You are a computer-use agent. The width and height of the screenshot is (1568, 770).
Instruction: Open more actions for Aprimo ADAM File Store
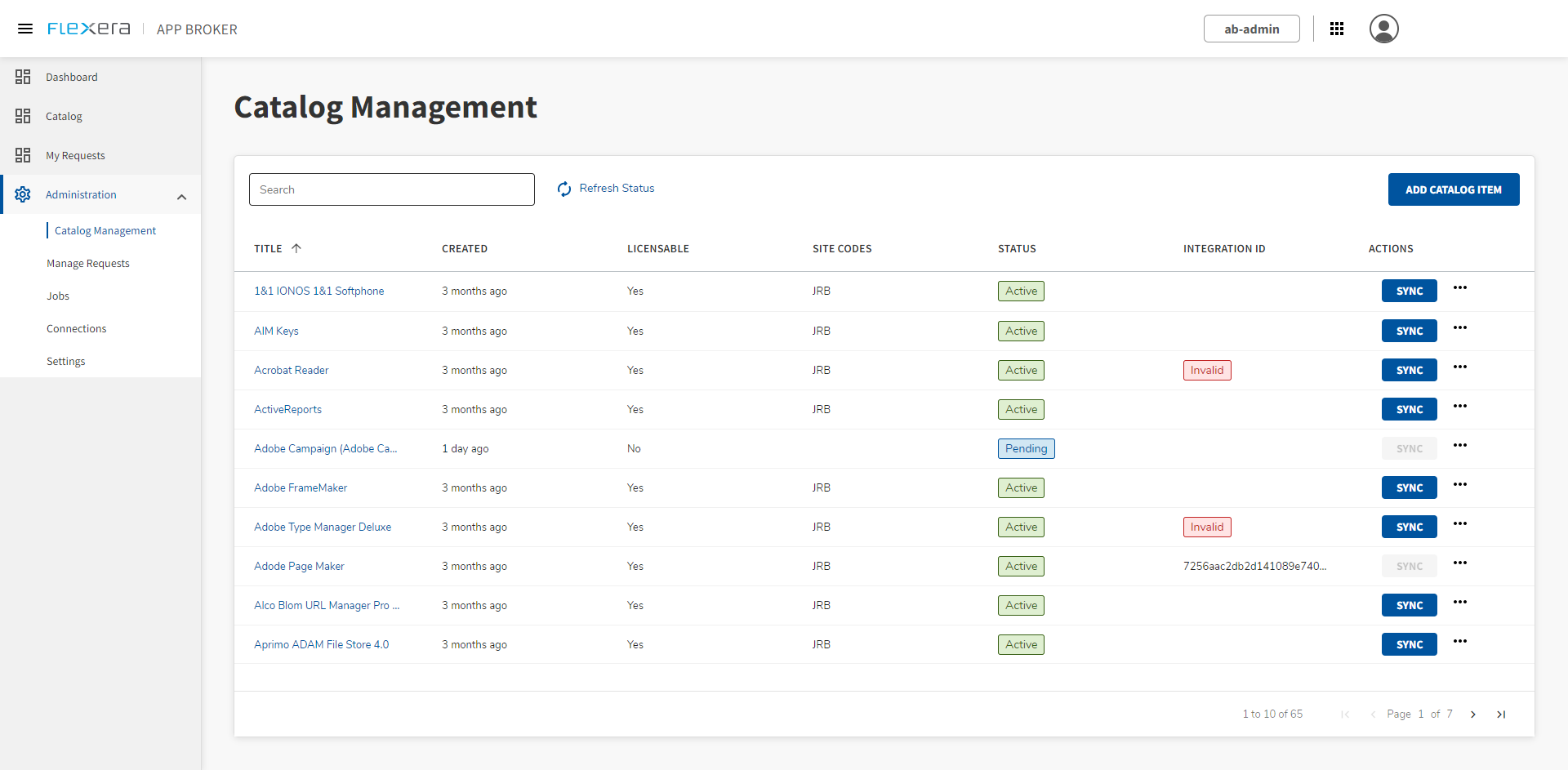pyautogui.click(x=1460, y=641)
